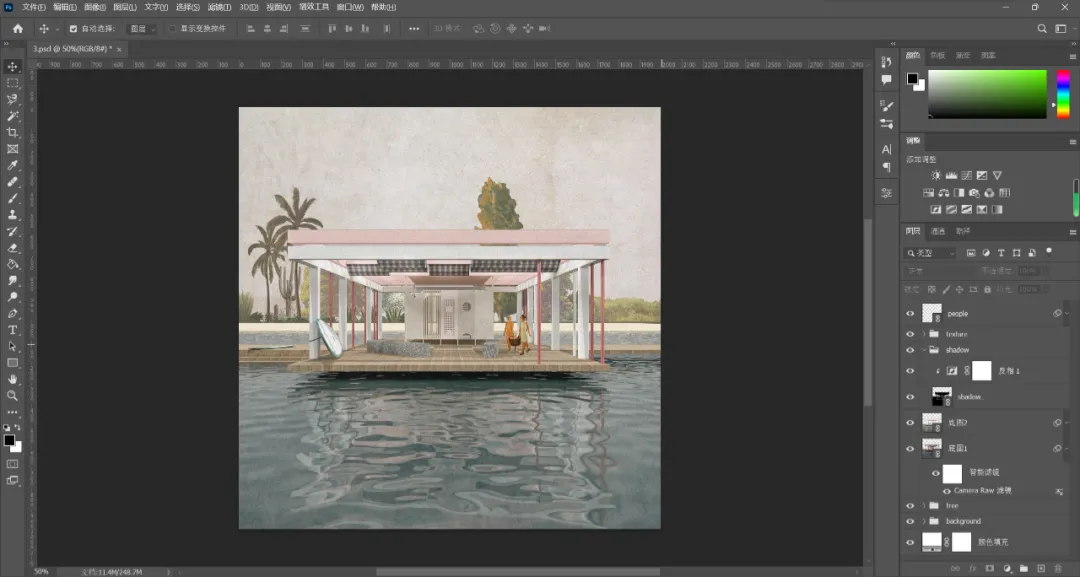Choose the Clone Stamp tool
1080x577 pixels.
pos(12,215)
